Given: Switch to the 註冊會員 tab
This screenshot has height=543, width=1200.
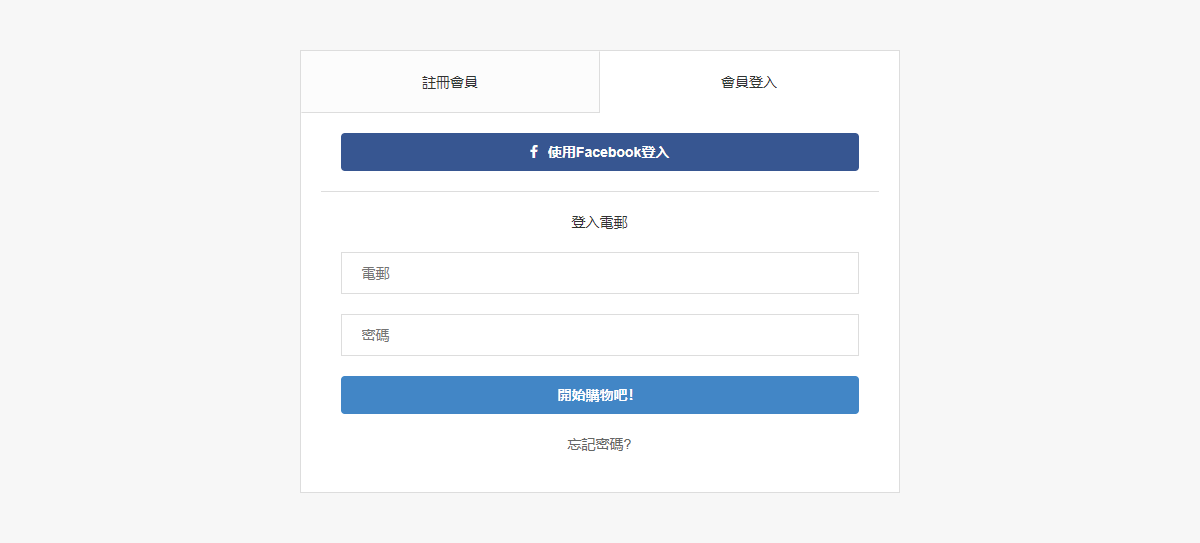Looking at the screenshot, I should point(450,82).
